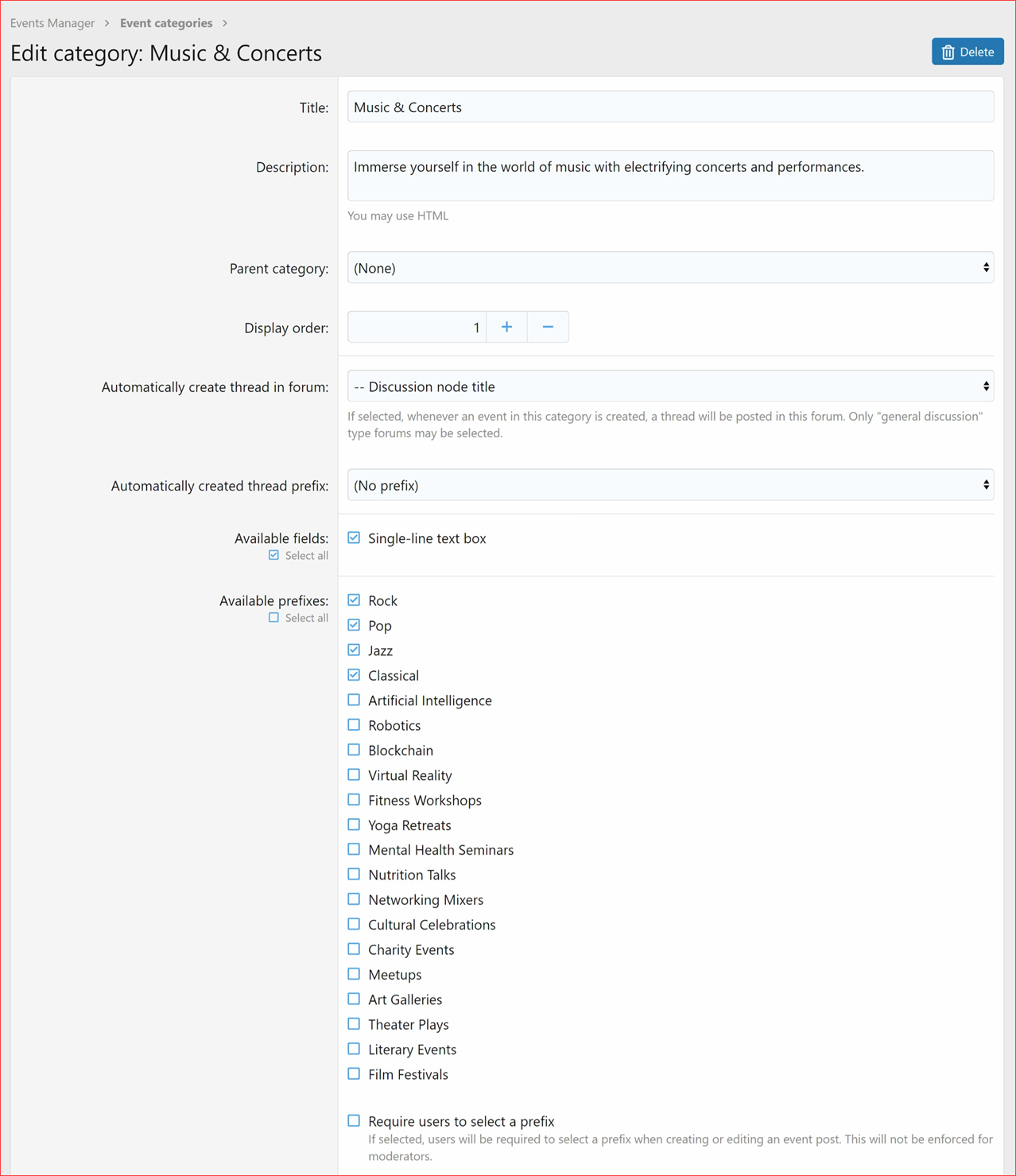Click inside the Title input field
1016x1176 pixels.
(669, 106)
